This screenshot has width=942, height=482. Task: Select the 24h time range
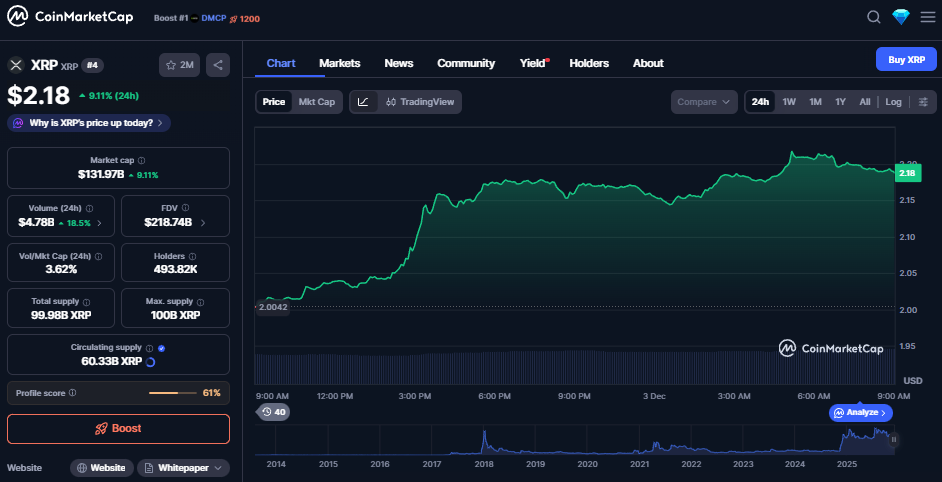(760, 102)
